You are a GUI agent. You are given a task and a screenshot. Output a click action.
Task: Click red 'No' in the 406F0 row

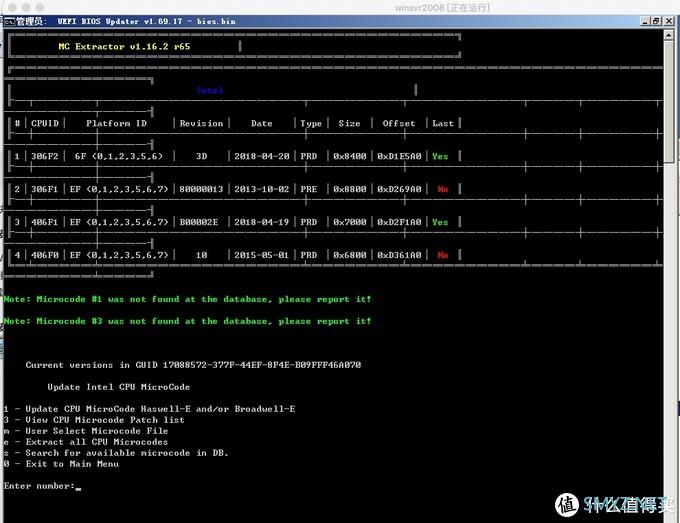(442, 255)
